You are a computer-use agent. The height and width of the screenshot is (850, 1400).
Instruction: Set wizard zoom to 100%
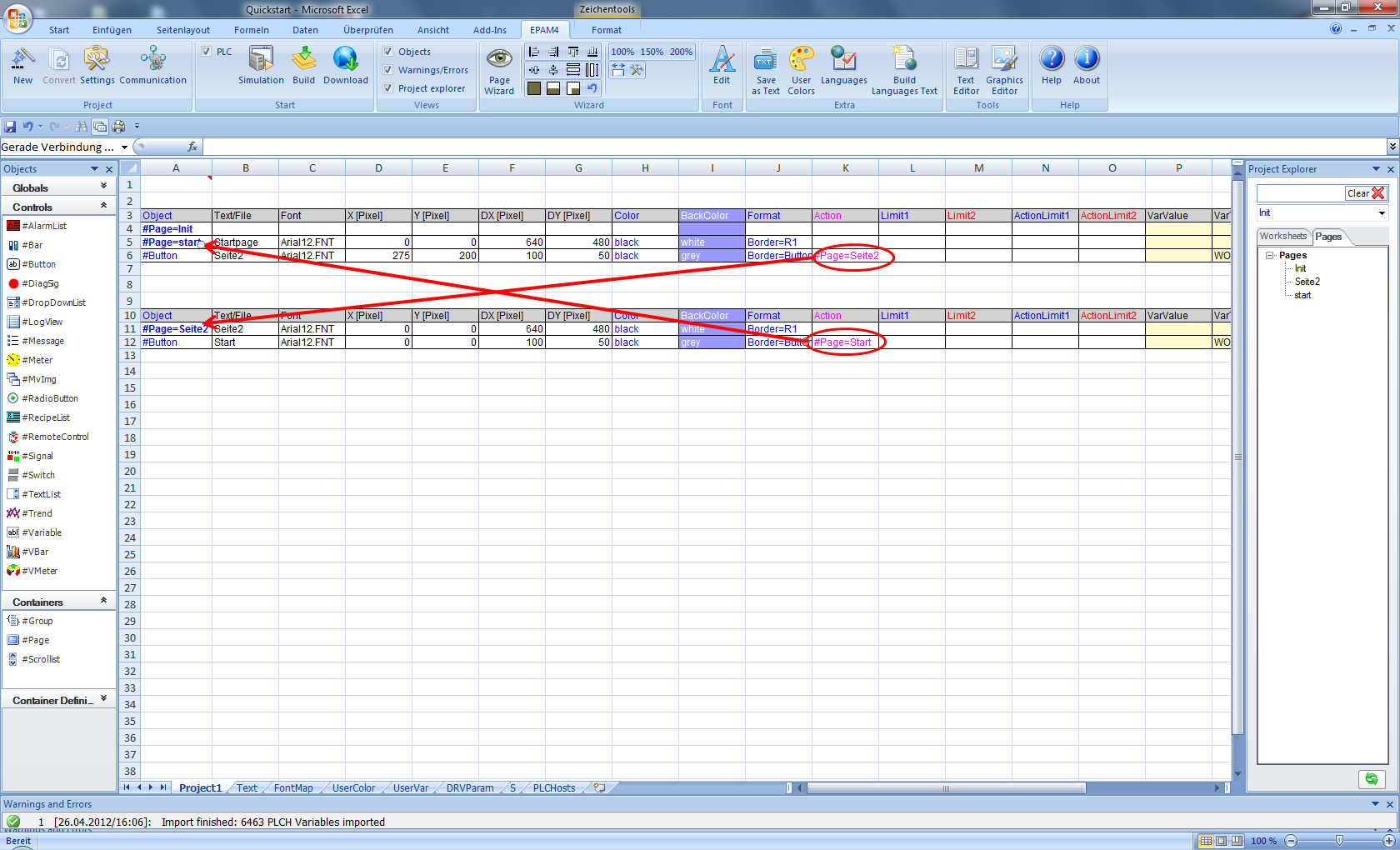pyautogui.click(x=622, y=52)
